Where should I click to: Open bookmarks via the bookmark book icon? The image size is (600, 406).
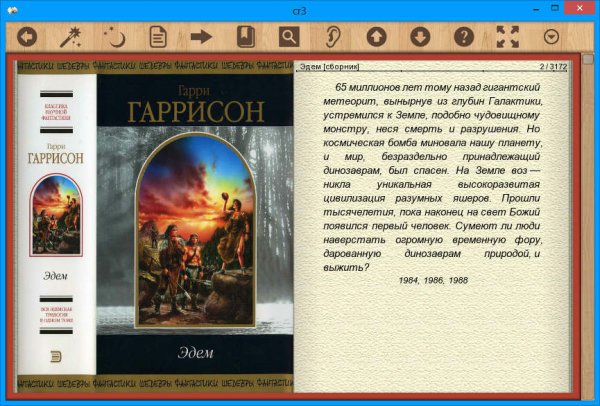coord(246,37)
